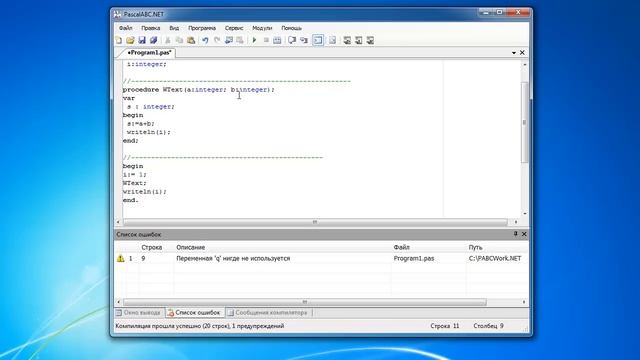Switch to the Окно вывода tab
This screenshot has height=360, width=640.
pyautogui.click(x=139, y=313)
